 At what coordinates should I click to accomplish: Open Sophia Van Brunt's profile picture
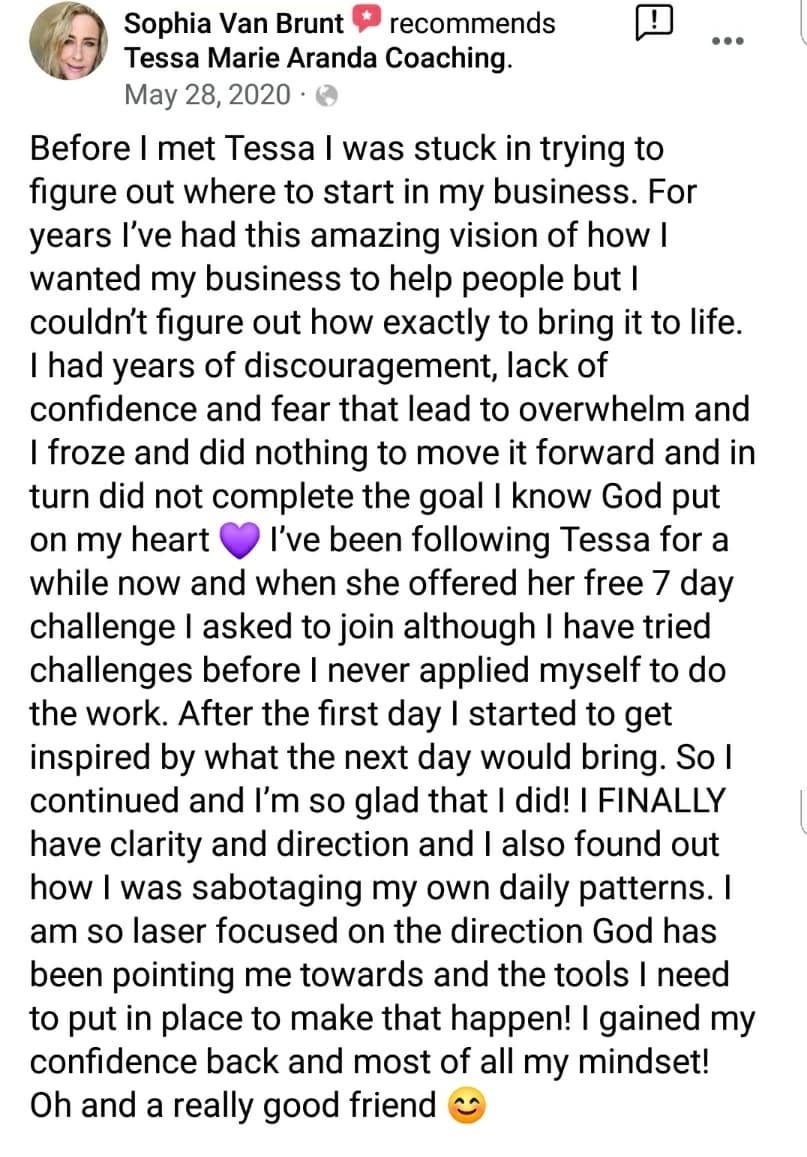68,41
